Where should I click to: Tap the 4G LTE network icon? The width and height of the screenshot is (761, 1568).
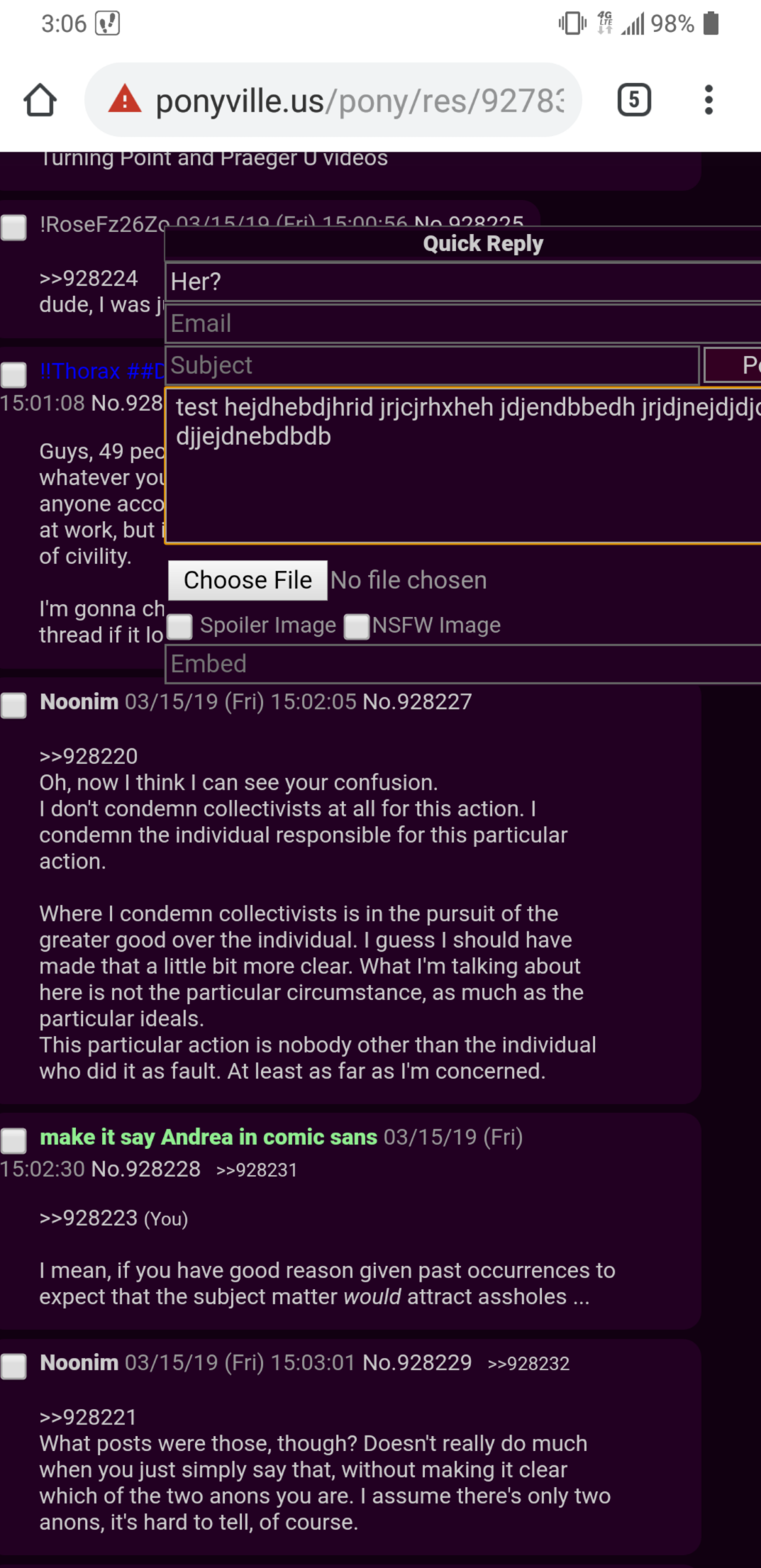tap(605, 23)
